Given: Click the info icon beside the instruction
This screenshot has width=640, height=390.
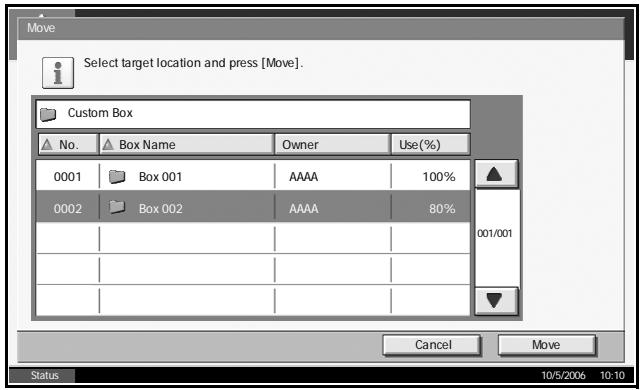Looking at the screenshot, I should 58,73.
